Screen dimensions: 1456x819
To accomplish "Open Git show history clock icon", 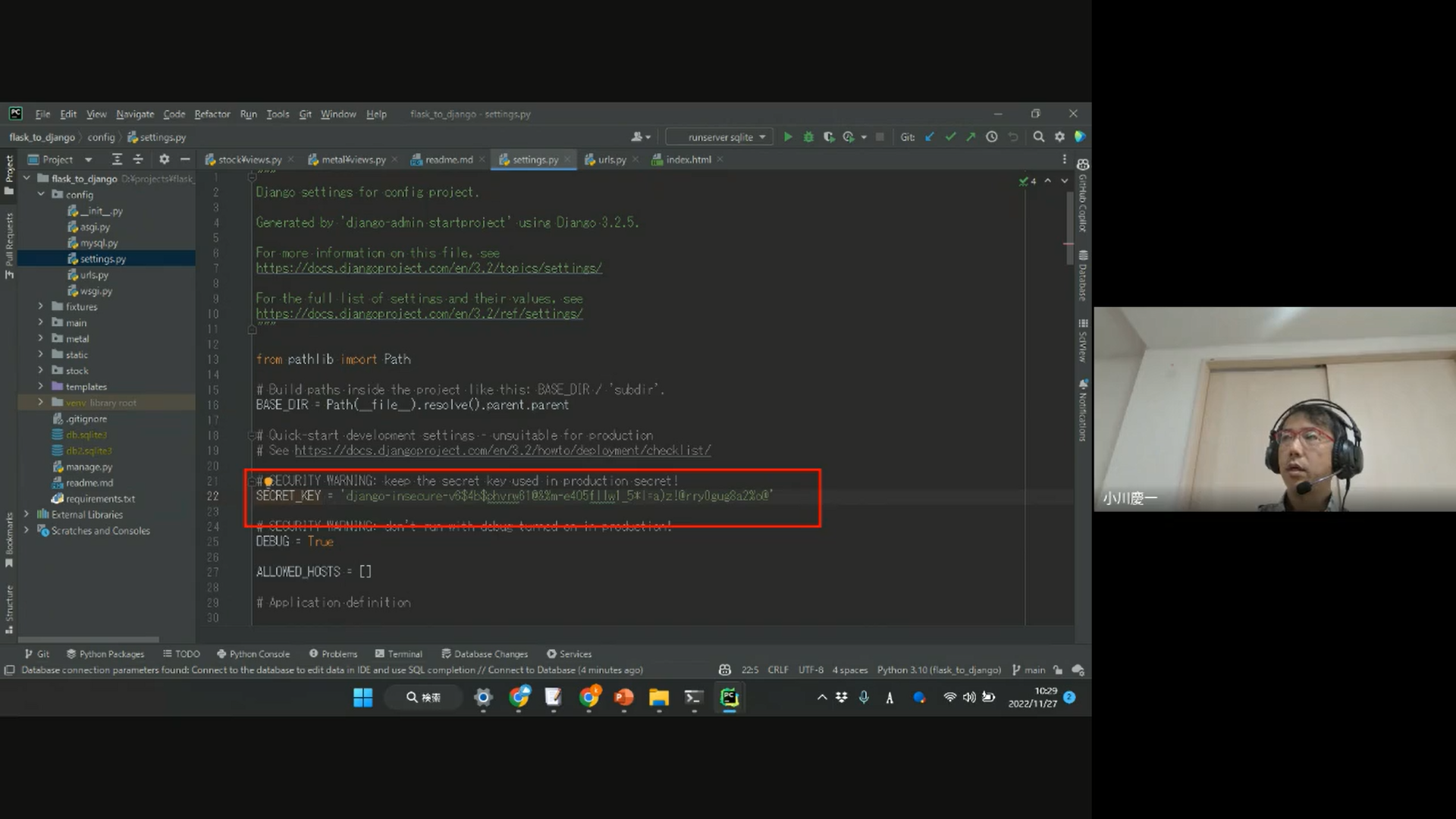I will point(991,137).
